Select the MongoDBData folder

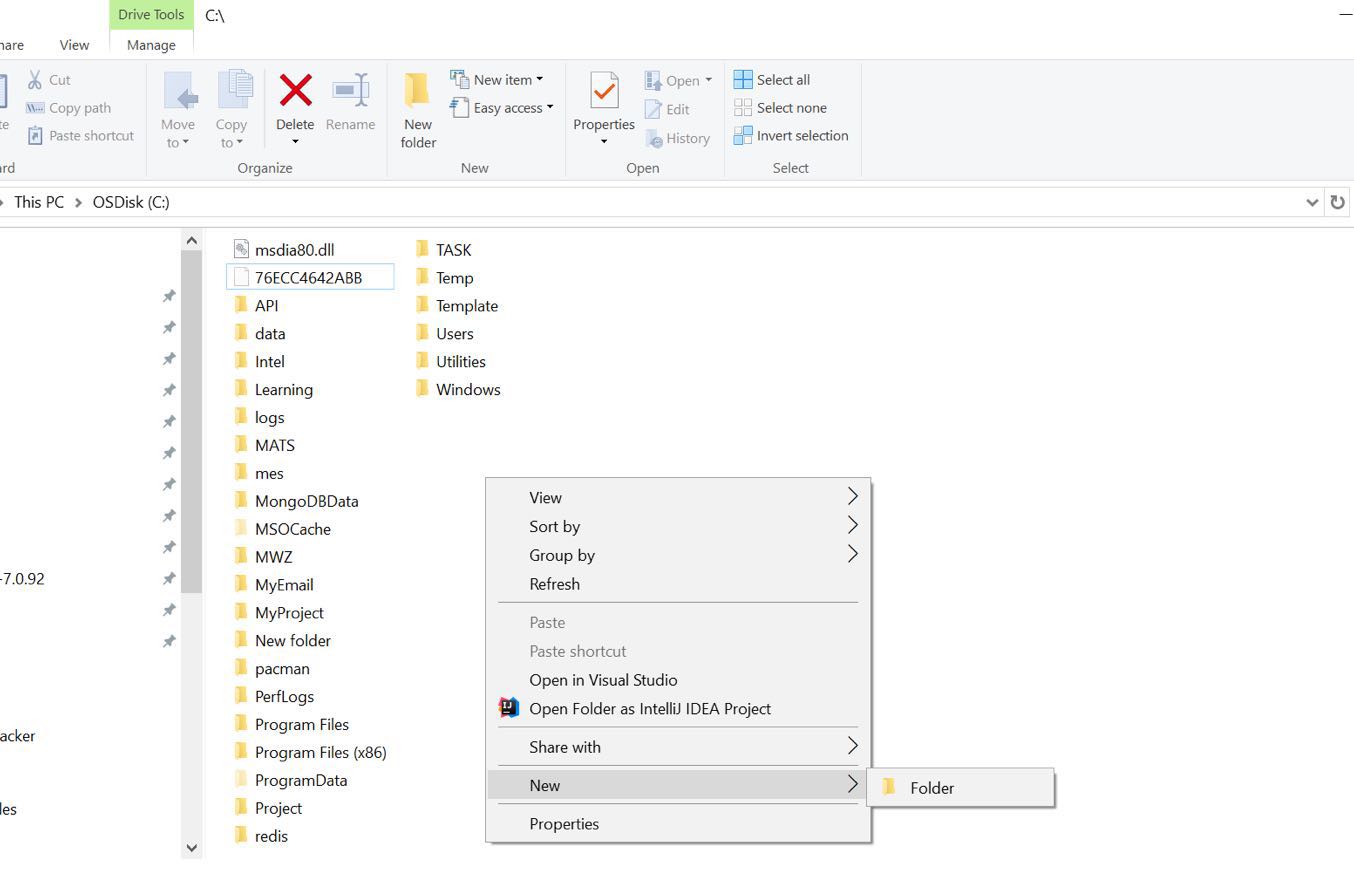[x=295, y=501]
